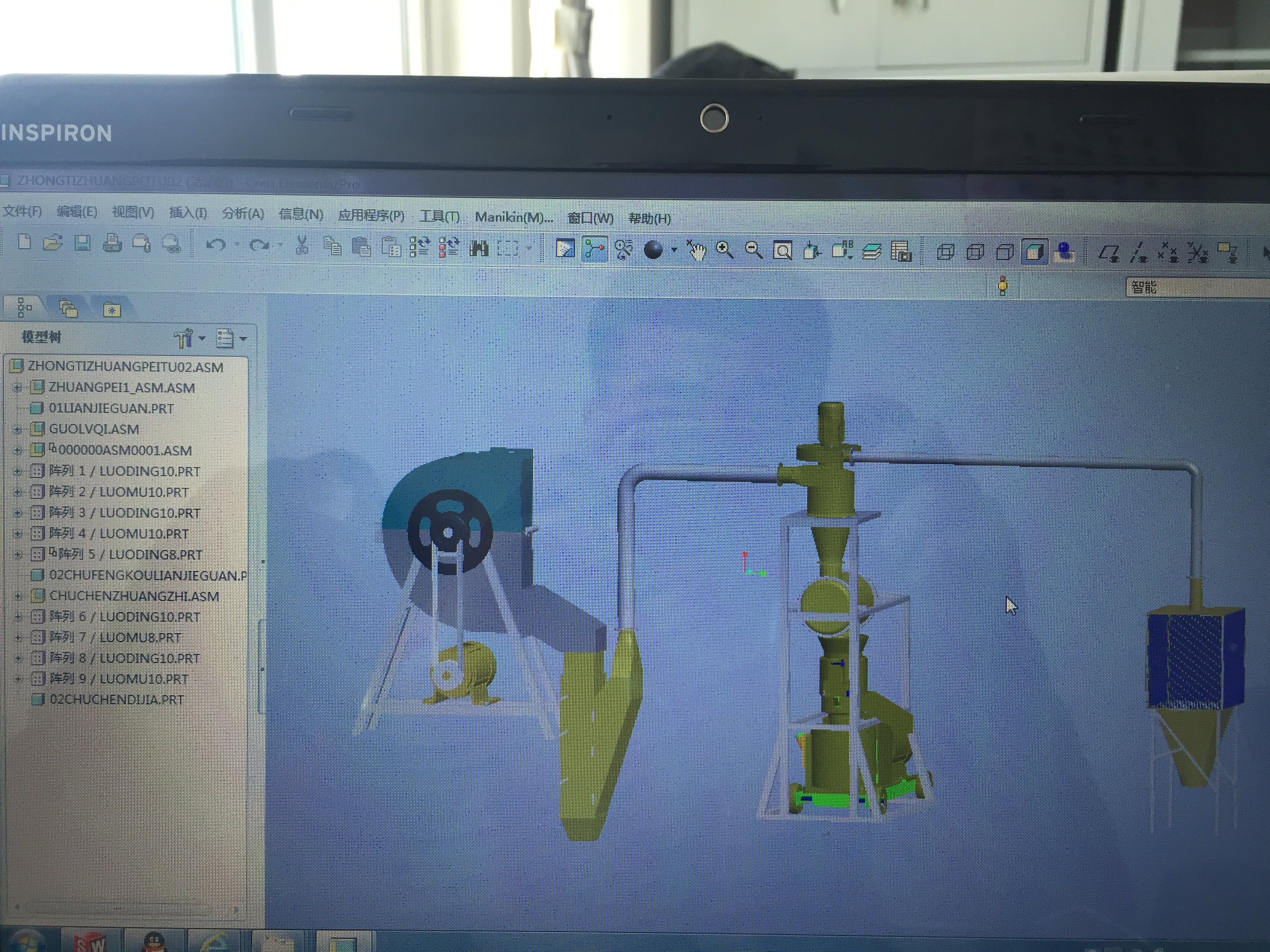Open the saved view list
The image size is (1270, 952).
842,251
